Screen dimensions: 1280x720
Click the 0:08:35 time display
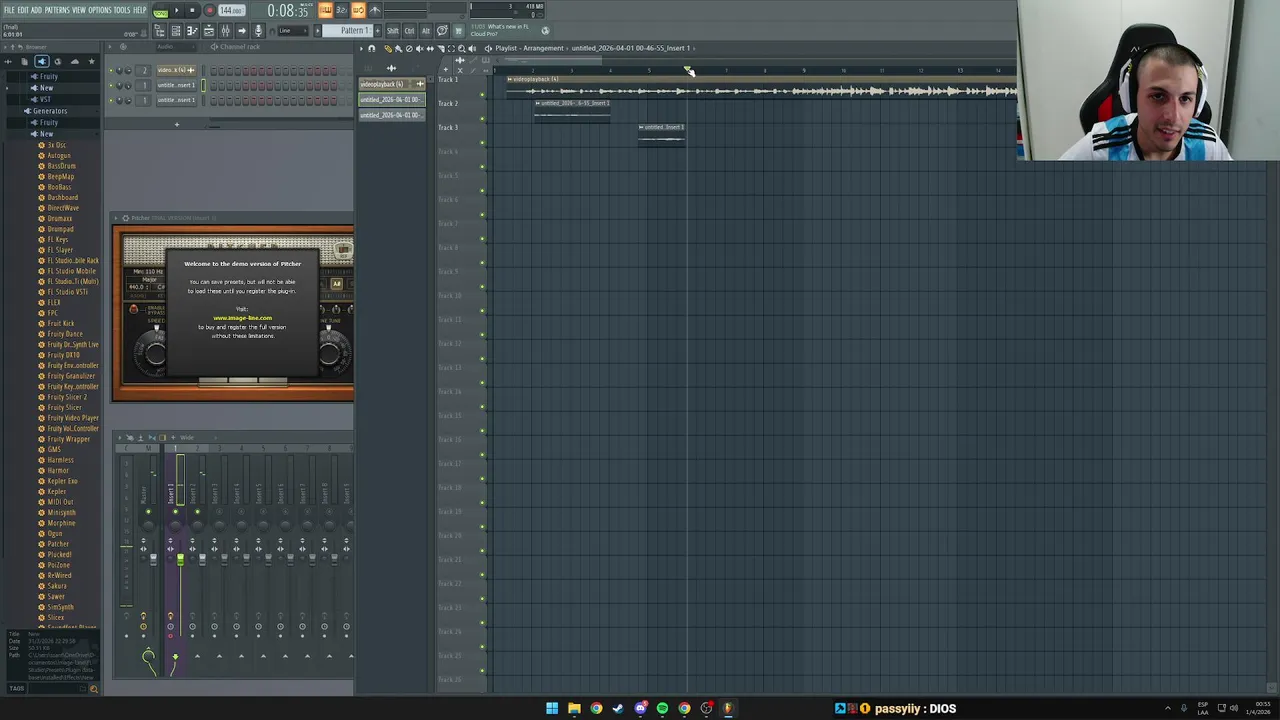pos(287,11)
